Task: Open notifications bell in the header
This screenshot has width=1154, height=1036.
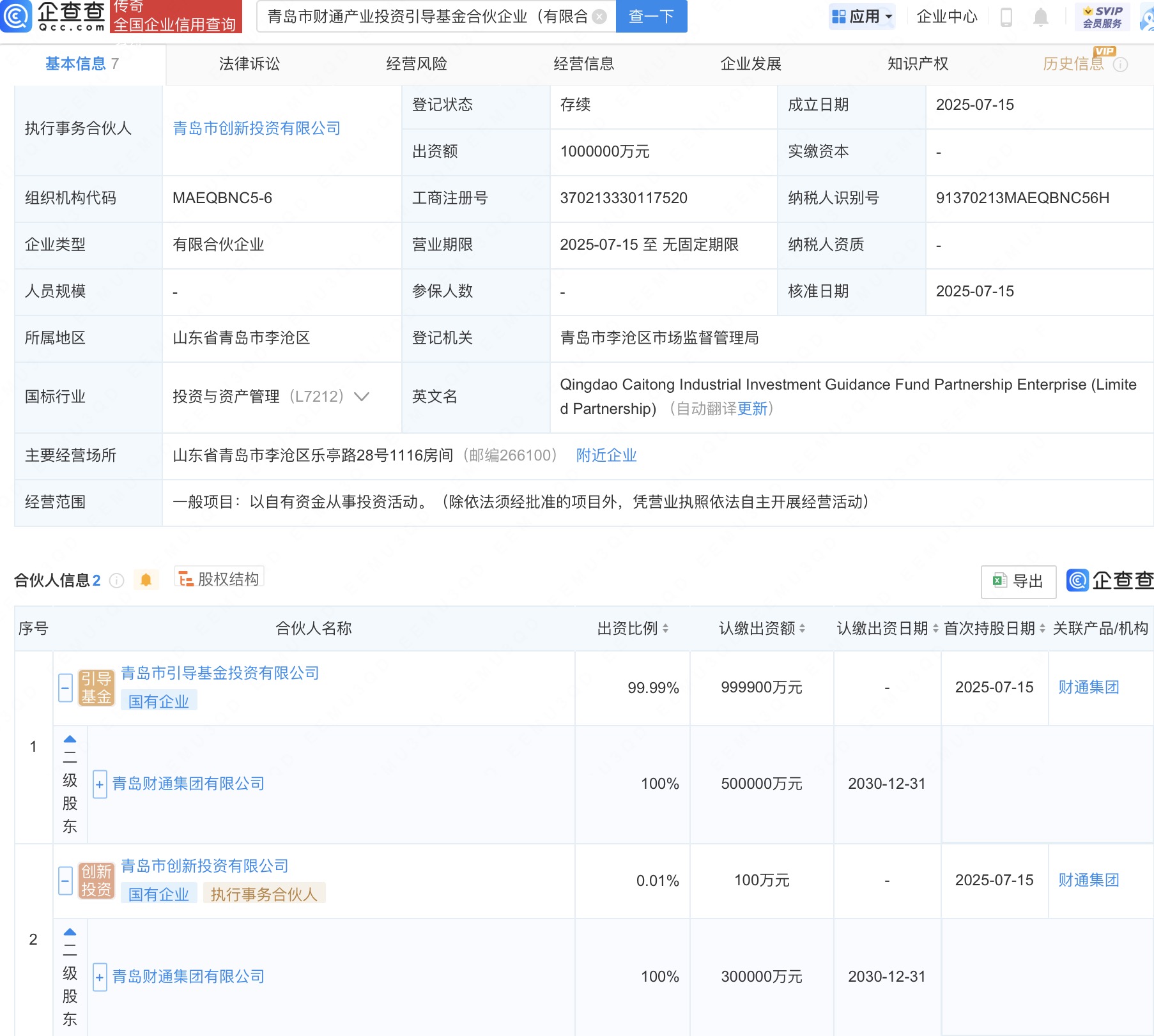Action: pos(1041,17)
